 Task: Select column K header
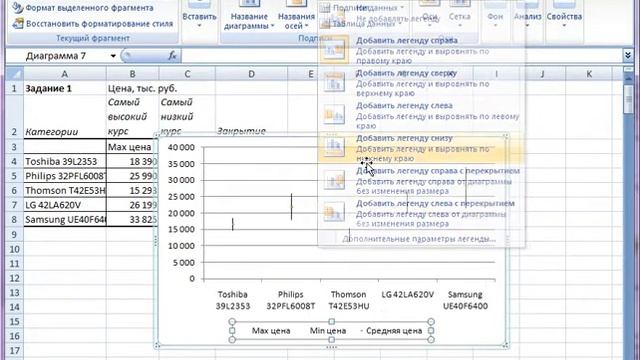589,74
